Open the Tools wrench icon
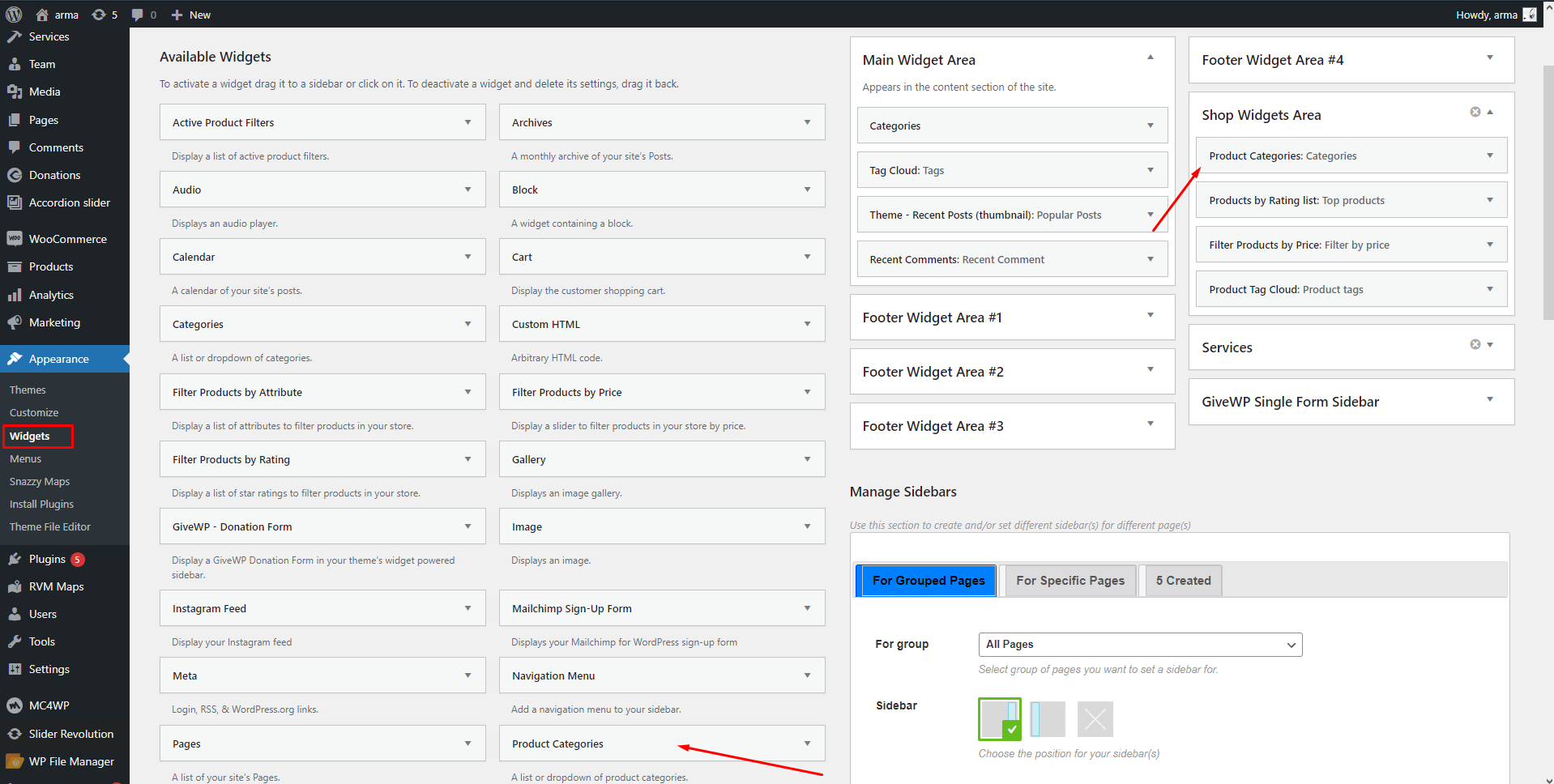The height and width of the screenshot is (784, 1554). click(15, 641)
